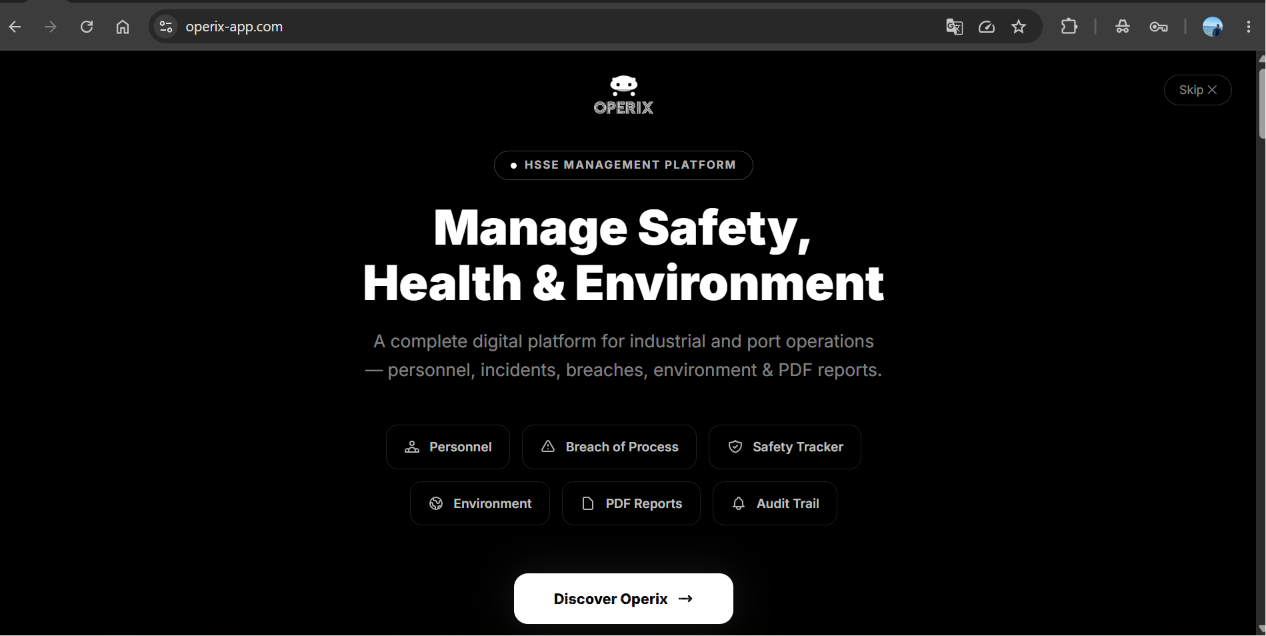Open the browser extensions puzzle icon
This screenshot has width=1266, height=636.
(x=1069, y=27)
